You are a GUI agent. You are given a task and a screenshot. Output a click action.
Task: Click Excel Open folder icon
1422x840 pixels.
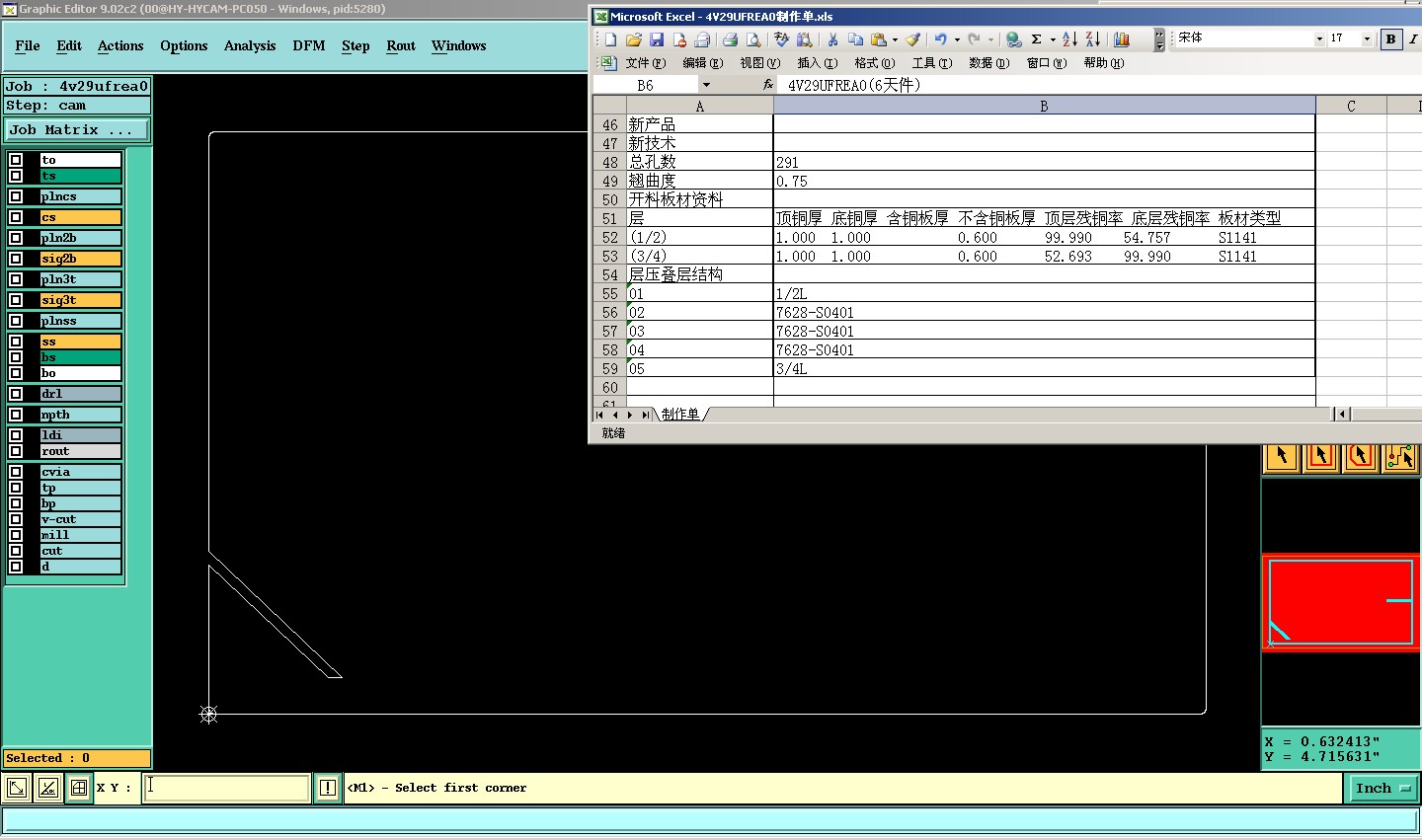coord(634,39)
